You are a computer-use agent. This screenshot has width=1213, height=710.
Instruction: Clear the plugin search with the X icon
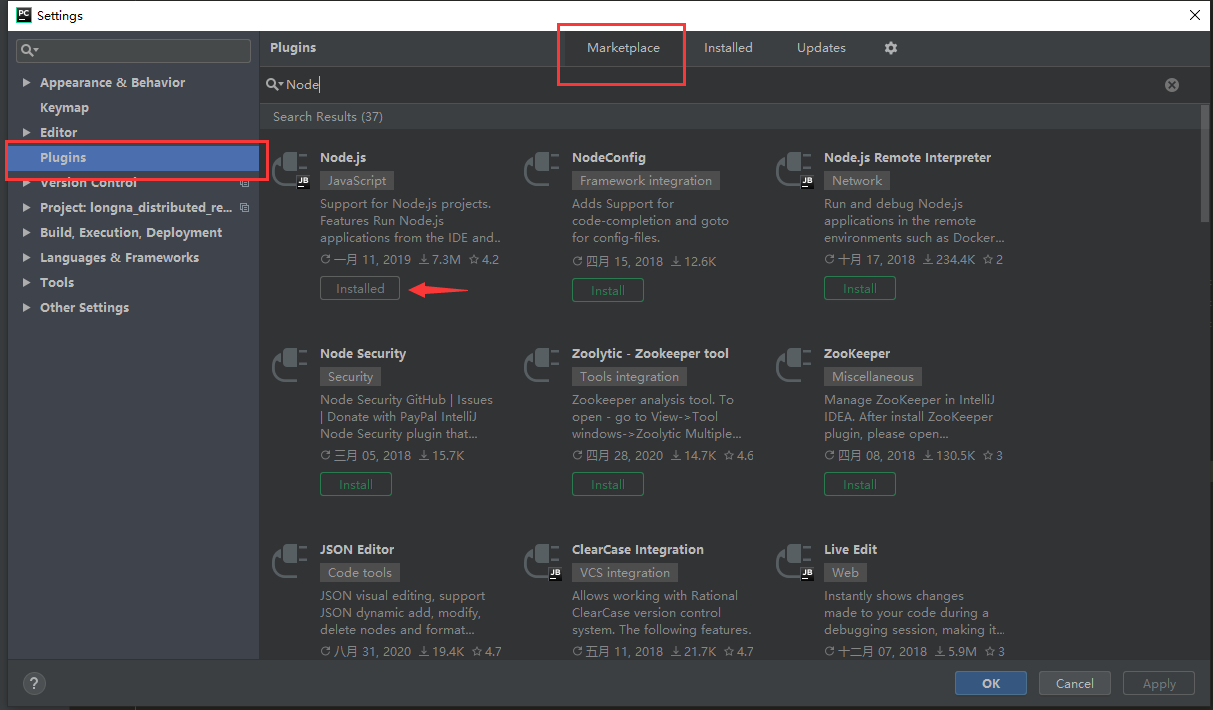click(1171, 85)
